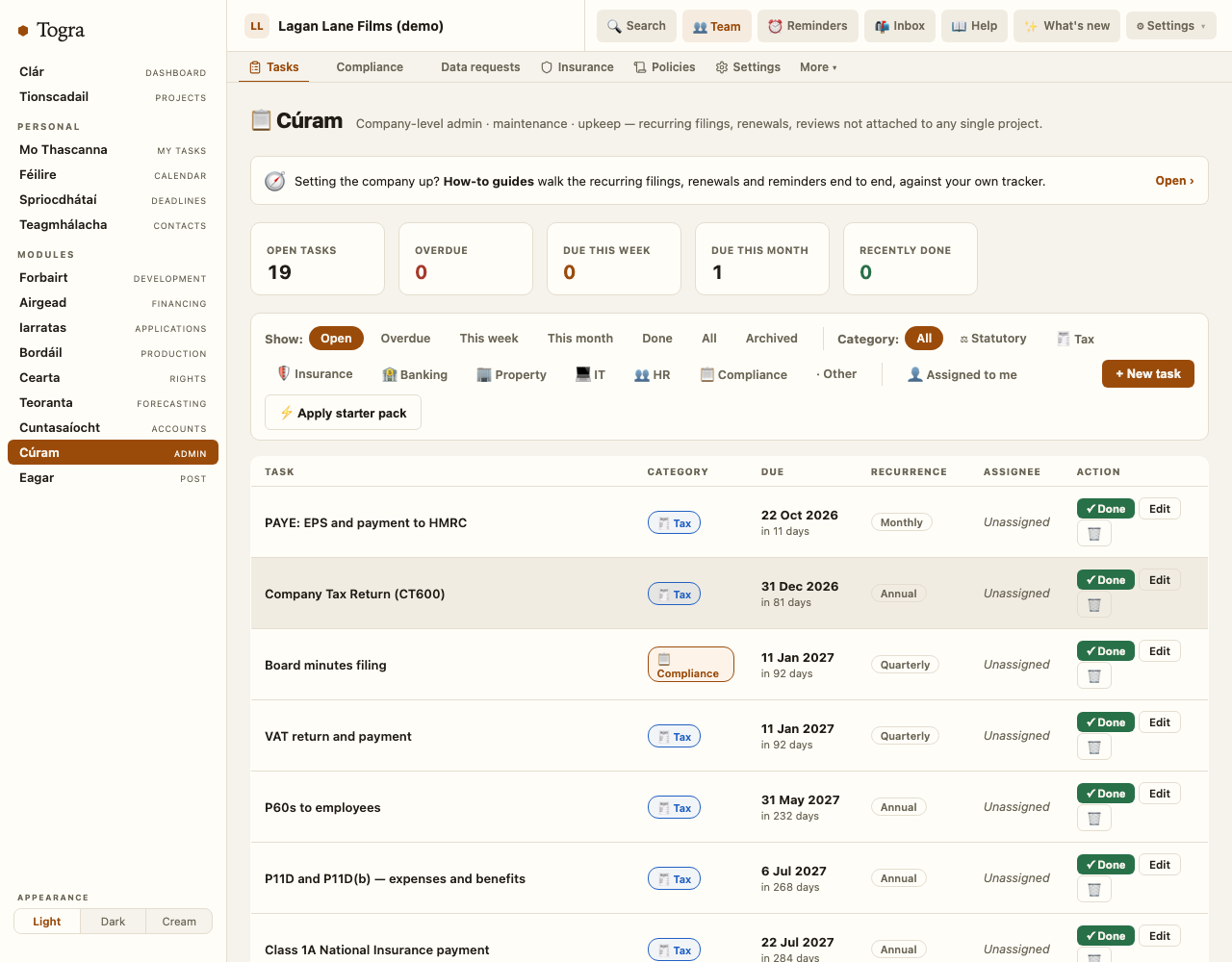Select the Dark appearance option
The image size is (1232, 962).
pos(113,922)
